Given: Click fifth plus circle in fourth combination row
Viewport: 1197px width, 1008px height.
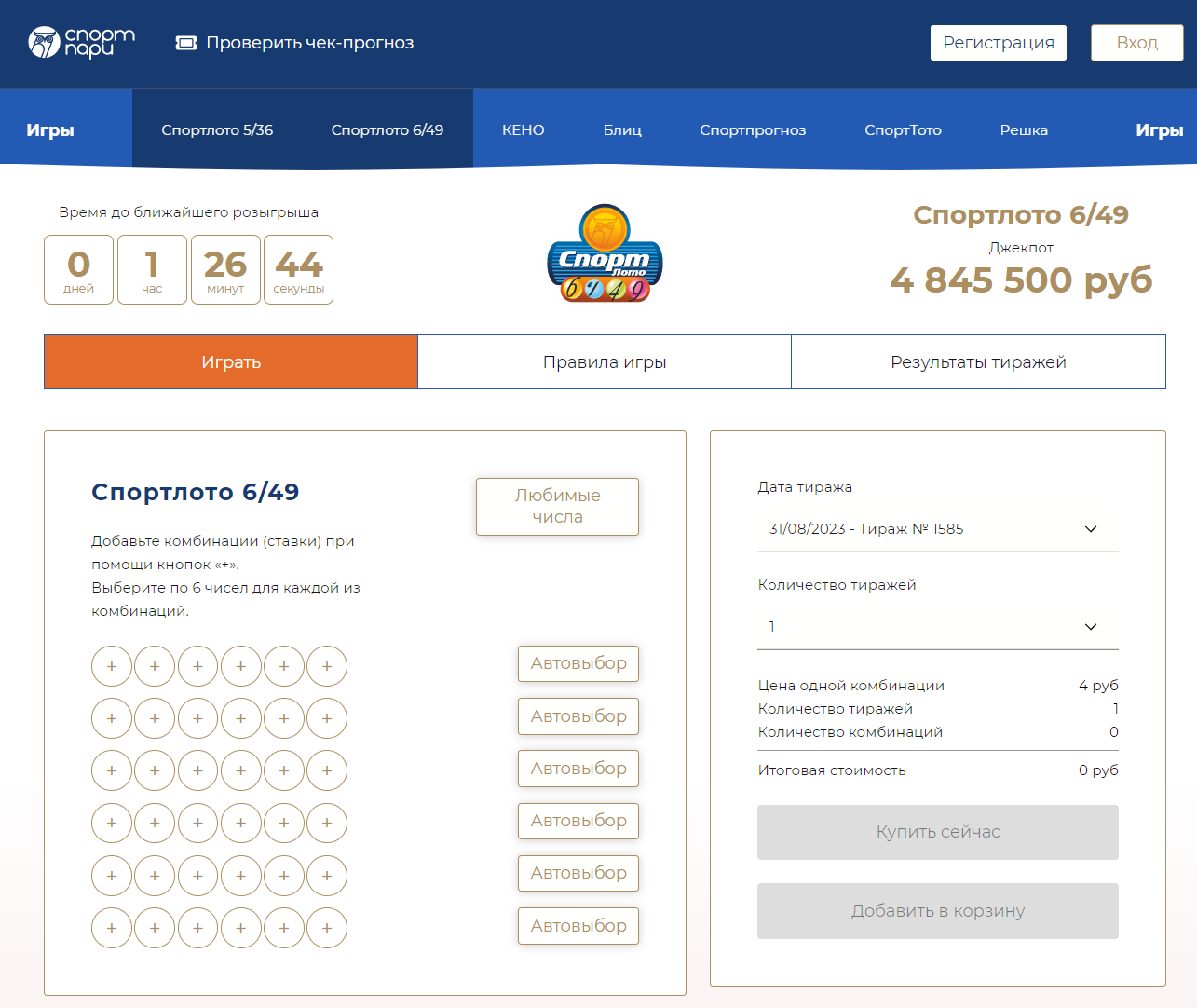Looking at the screenshot, I should point(284,823).
